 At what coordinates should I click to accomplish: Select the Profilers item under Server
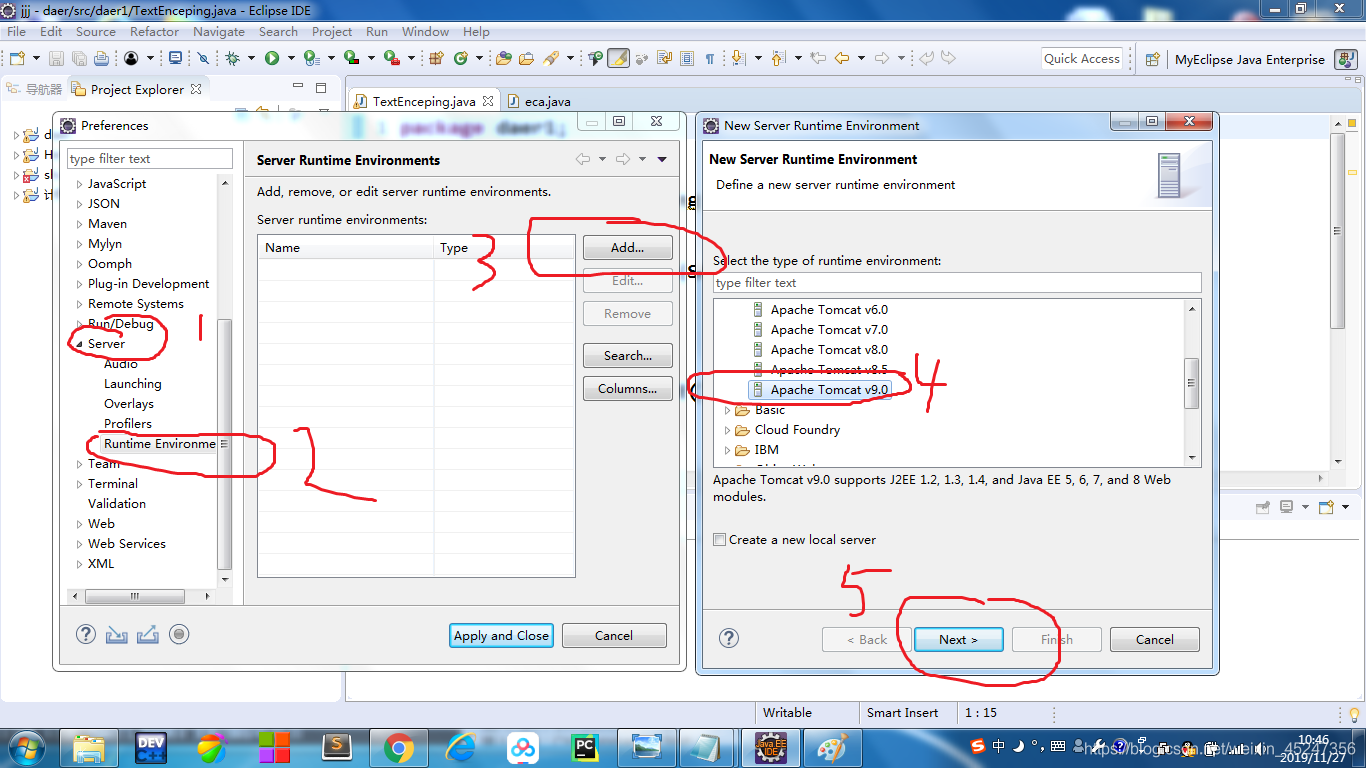128,424
